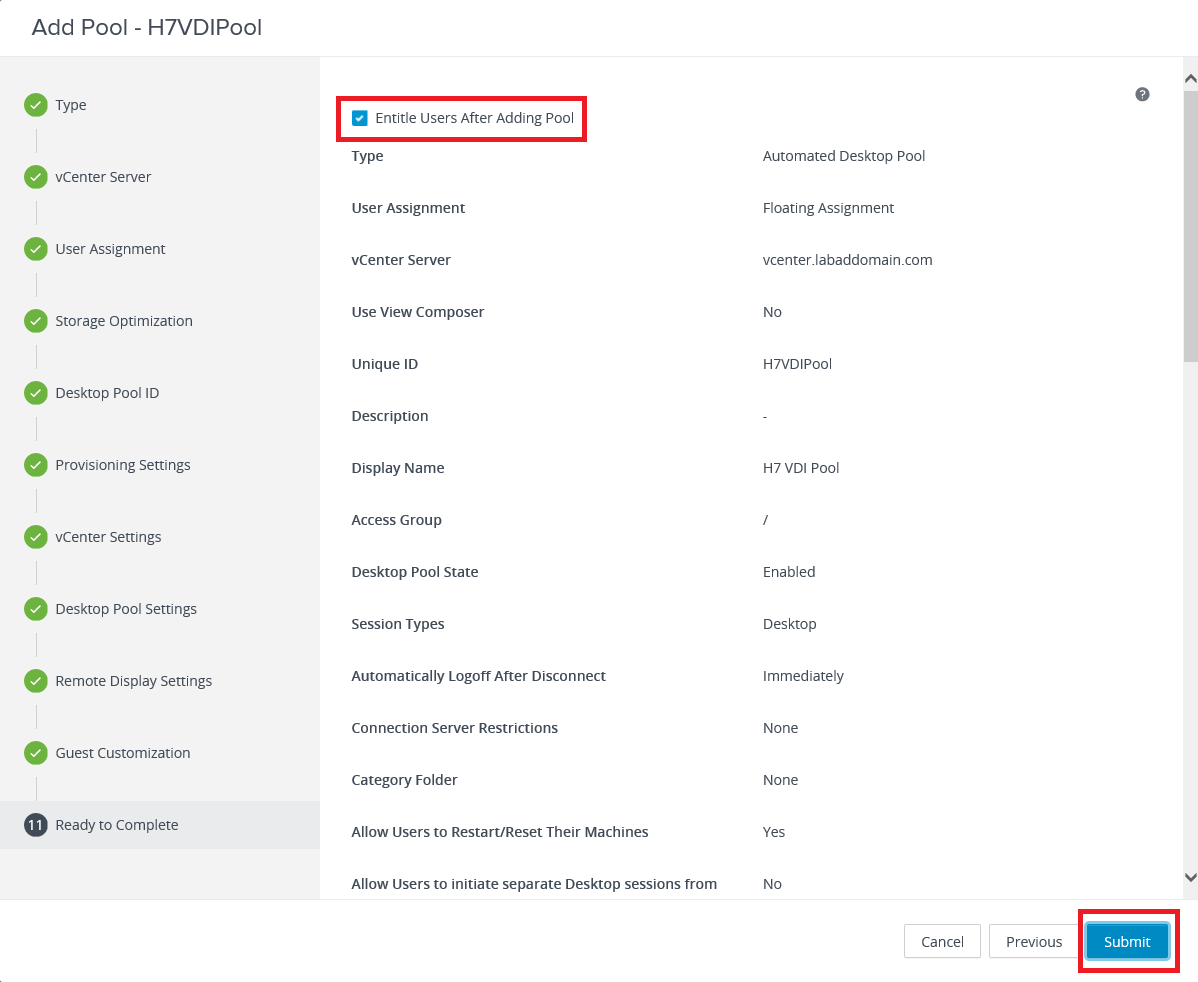
Task: Click the Provisioning Settings checkmark icon
Action: pyautogui.click(x=36, y=465)
